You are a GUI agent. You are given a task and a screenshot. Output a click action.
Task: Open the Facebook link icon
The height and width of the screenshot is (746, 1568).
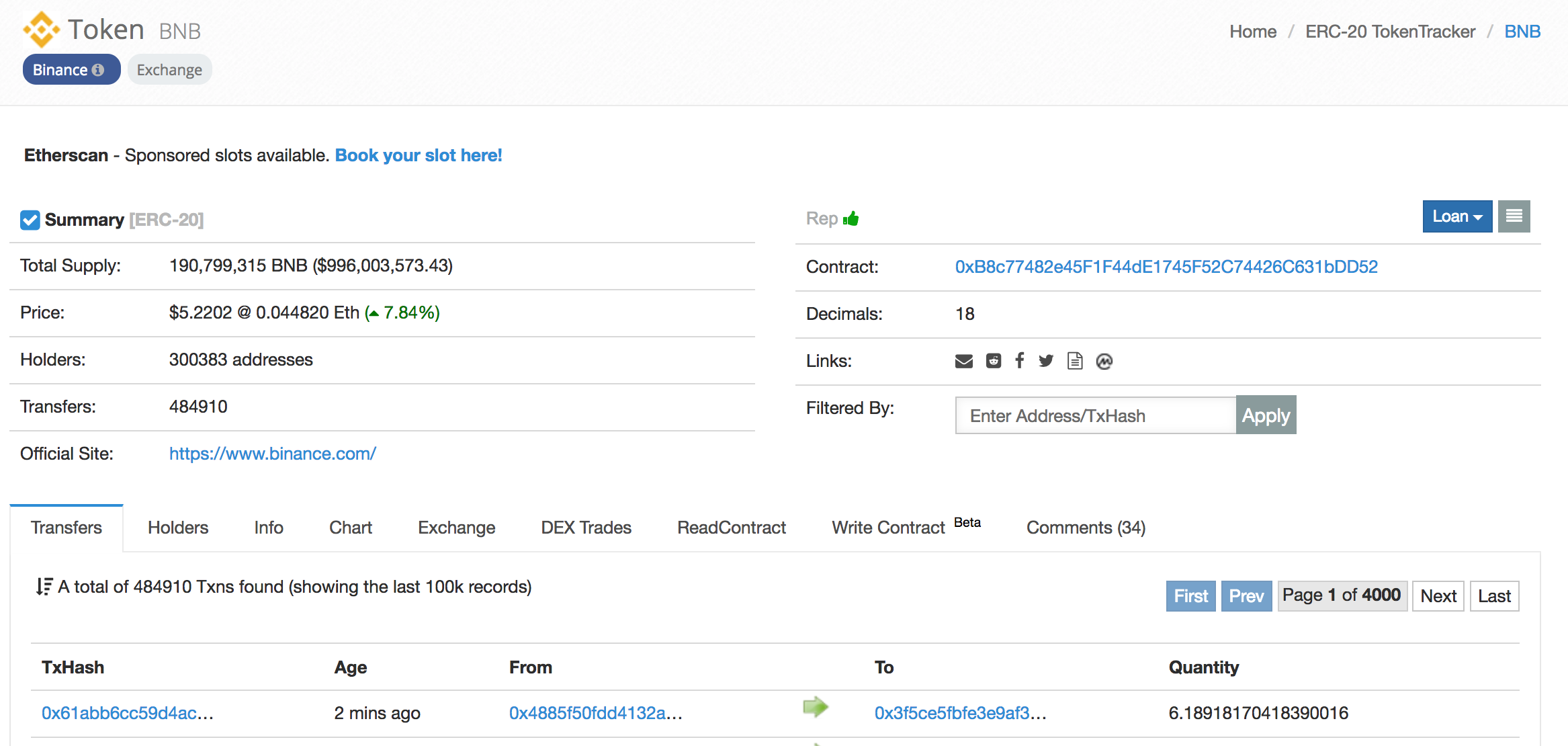(1020, 361)
